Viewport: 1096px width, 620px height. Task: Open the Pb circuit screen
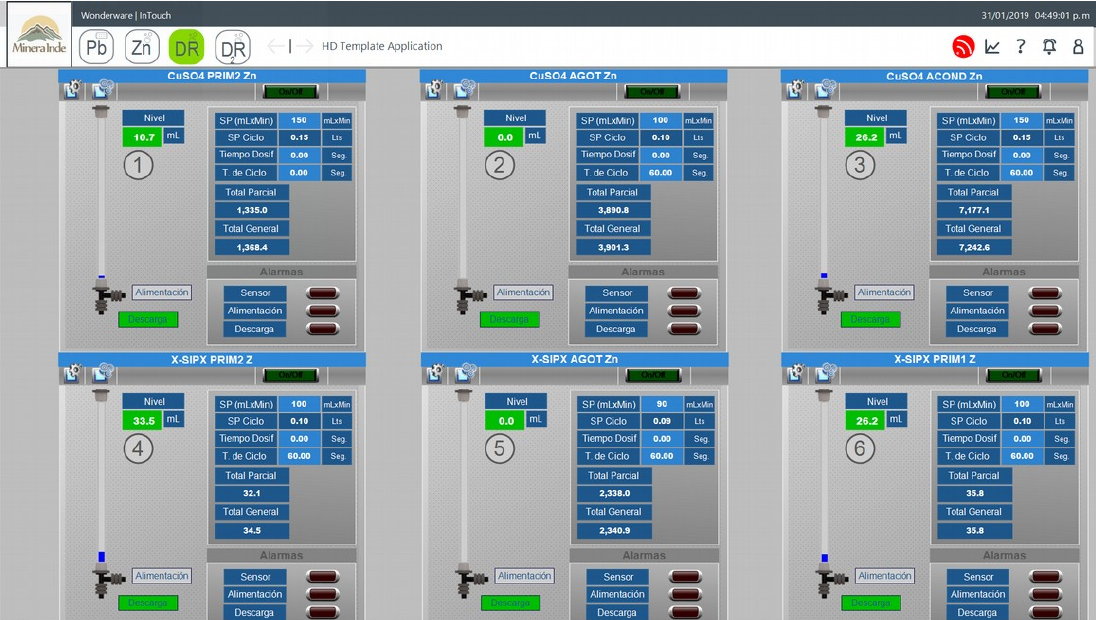[x=97, y=47]
